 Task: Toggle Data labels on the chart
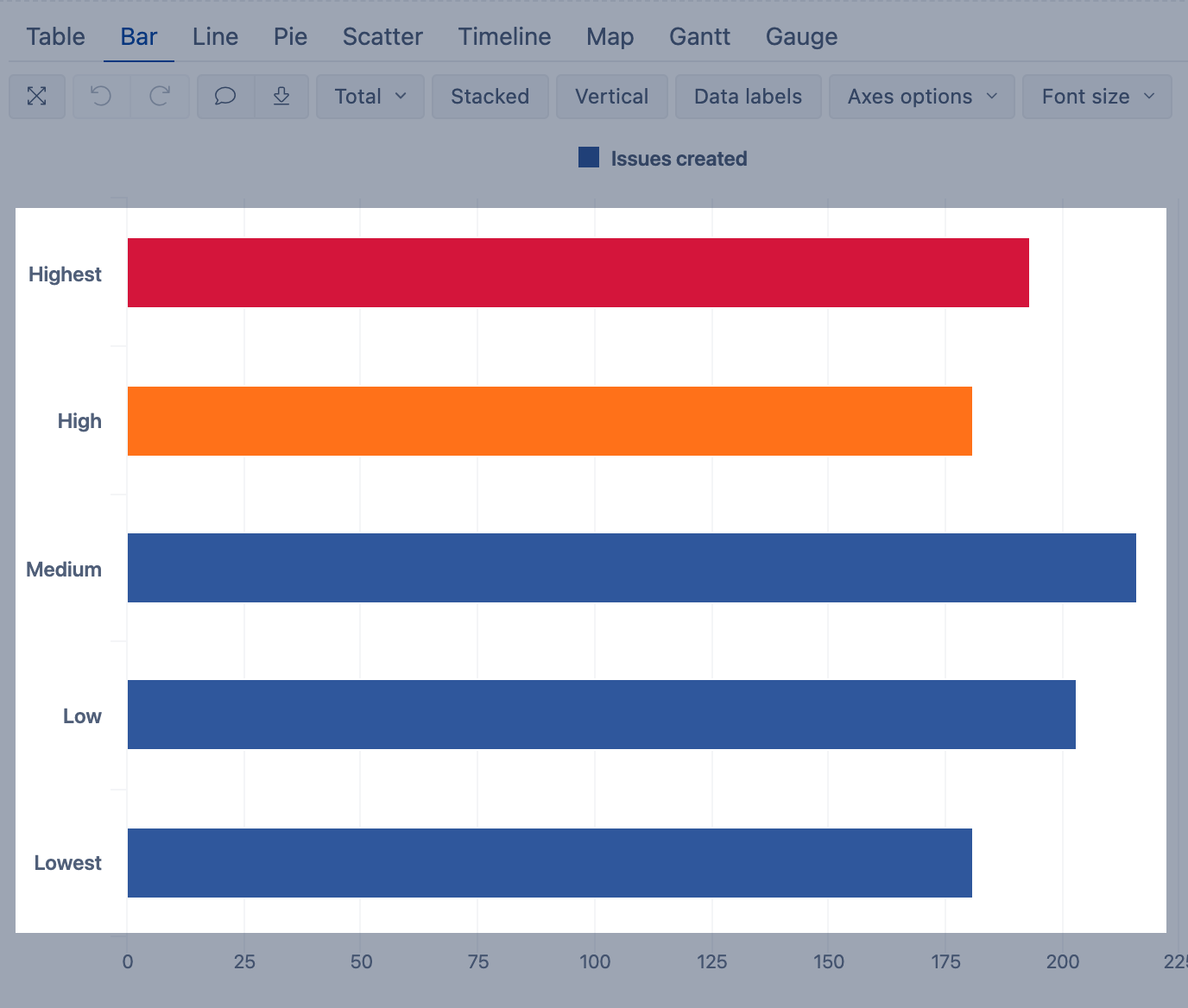click(748, 96)
